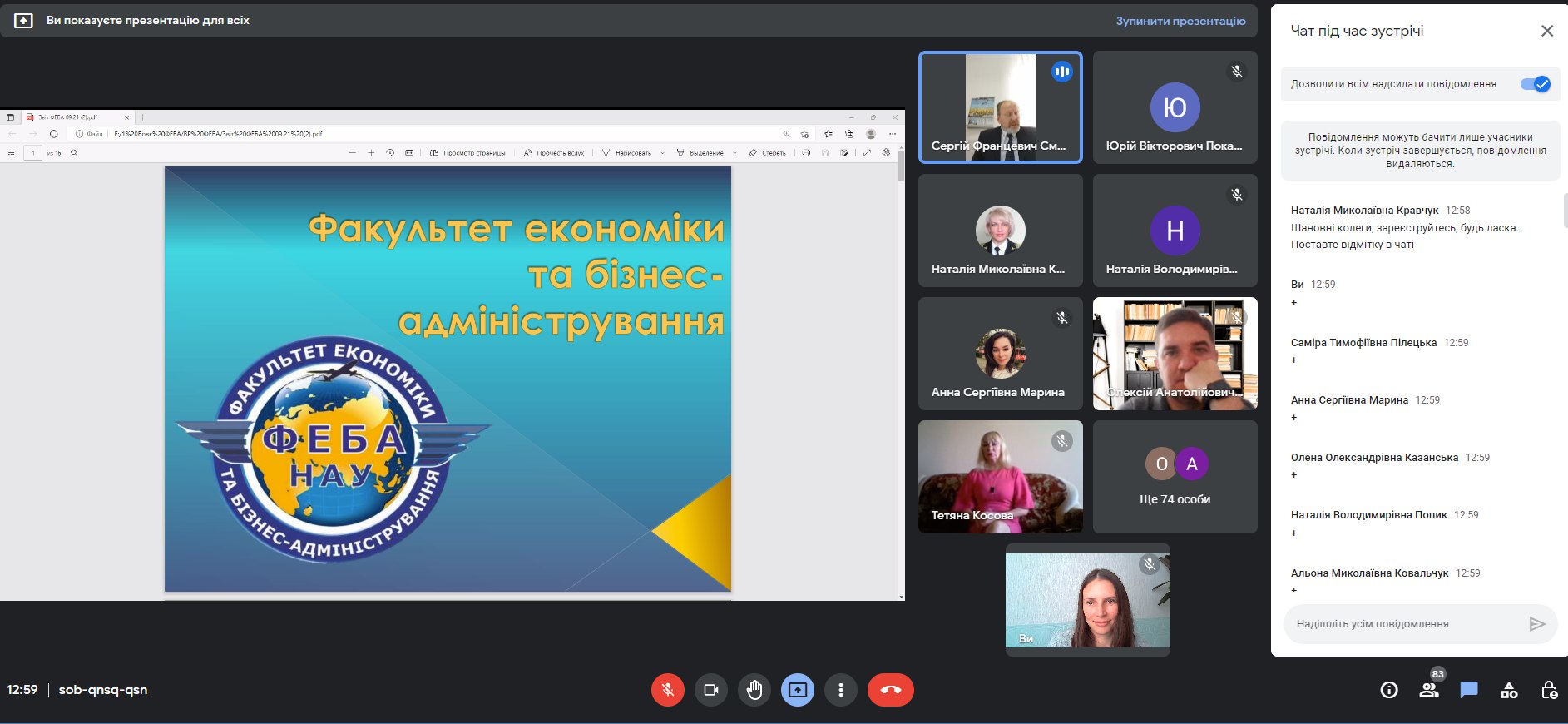Add a new Edge browser tab

point(143,117)
